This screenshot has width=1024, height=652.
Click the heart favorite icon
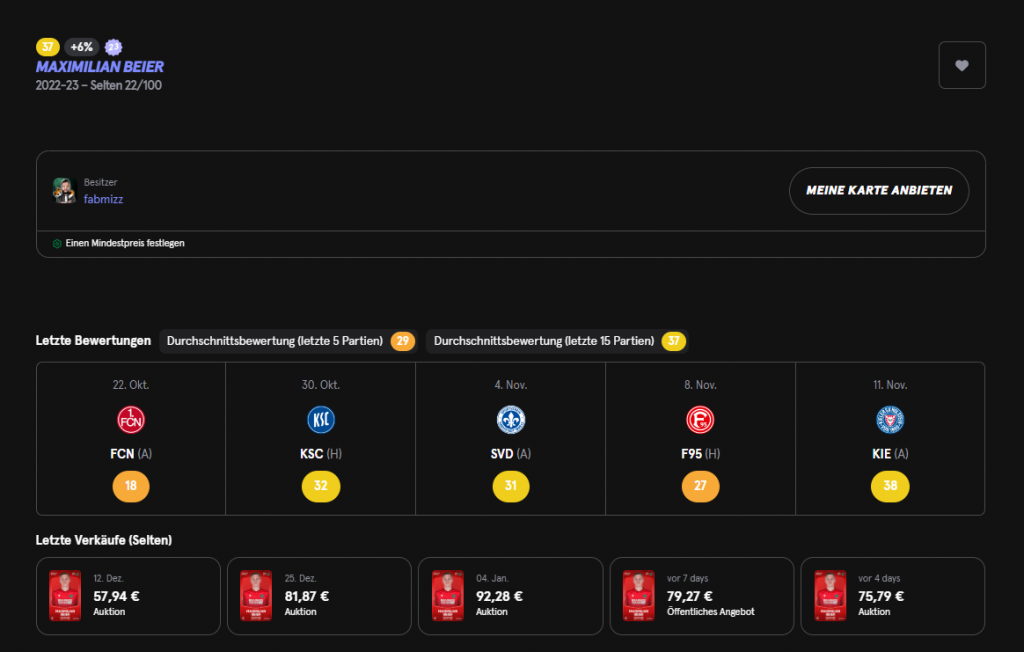coord(961,65)
